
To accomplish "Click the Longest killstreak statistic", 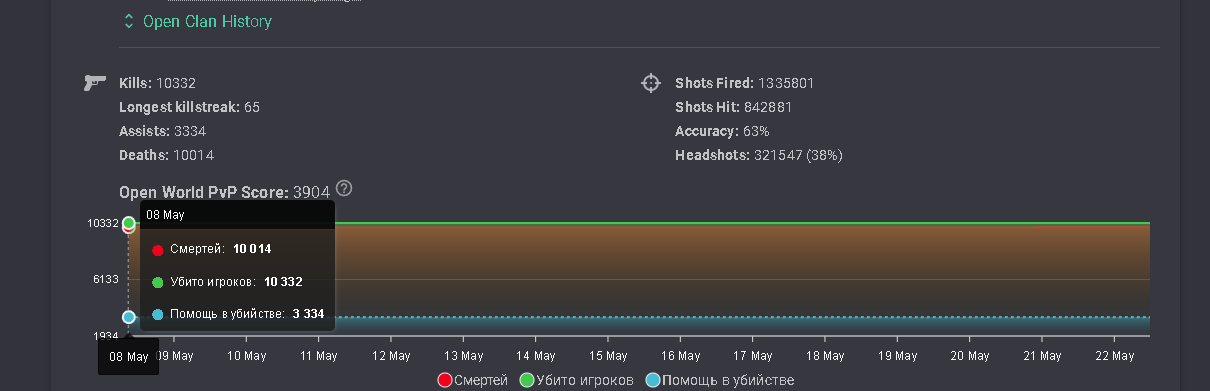I will (x=189, y=107).
